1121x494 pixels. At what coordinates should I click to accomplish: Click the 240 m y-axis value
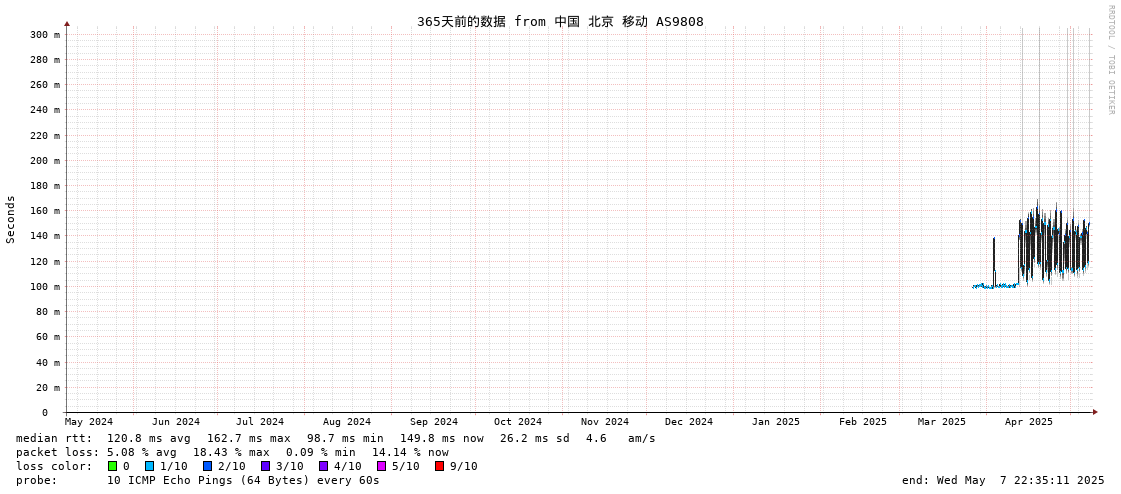coord(45,109)
